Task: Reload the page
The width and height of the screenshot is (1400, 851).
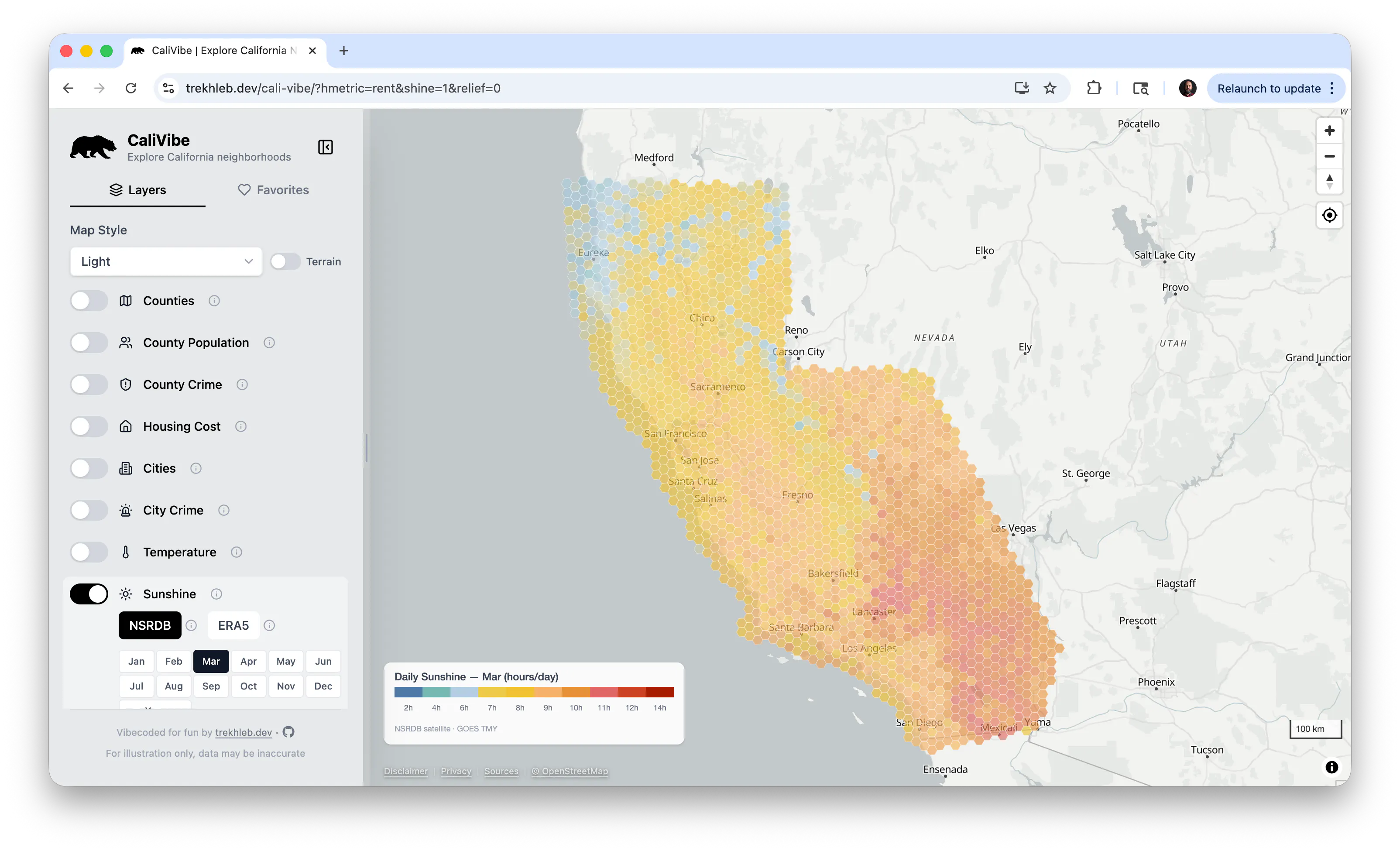Action: pos(131,88)
